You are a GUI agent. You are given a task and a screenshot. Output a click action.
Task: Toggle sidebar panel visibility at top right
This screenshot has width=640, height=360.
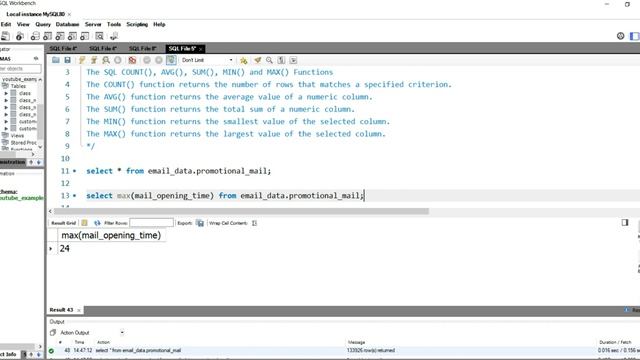click(634, 36)
